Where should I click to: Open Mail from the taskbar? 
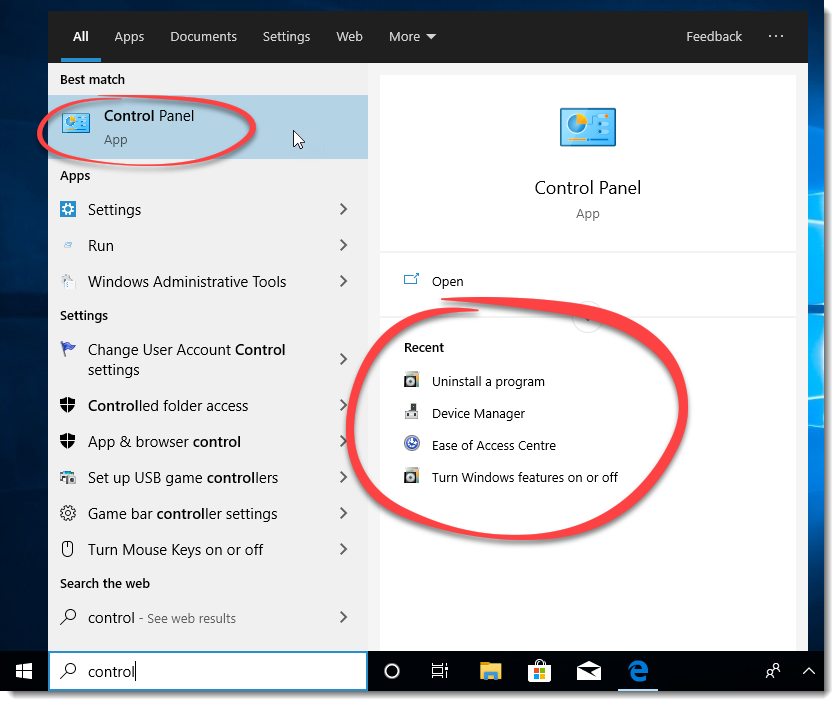(589, 671)
